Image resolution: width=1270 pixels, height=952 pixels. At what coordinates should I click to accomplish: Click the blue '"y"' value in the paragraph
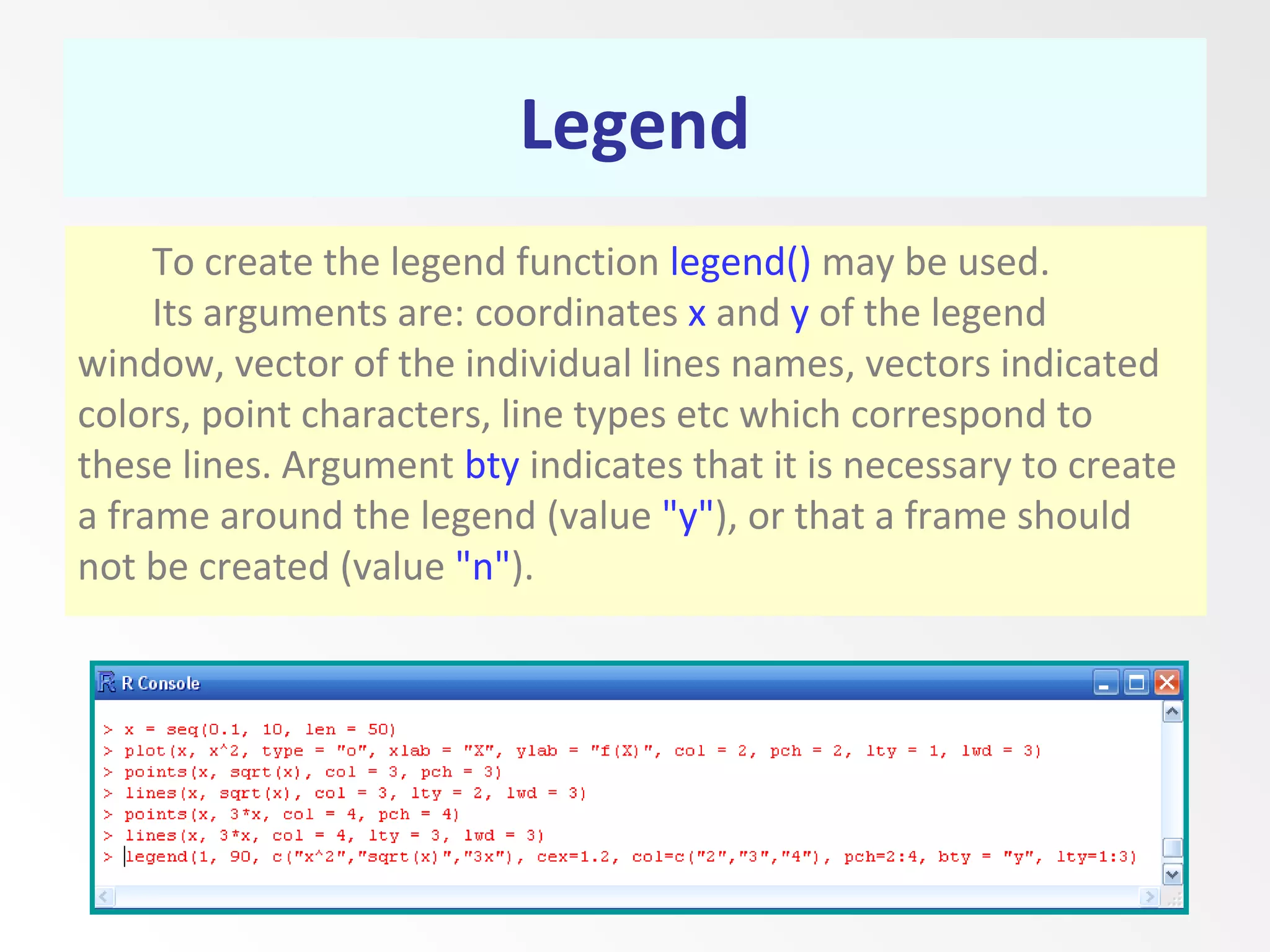click(688, 516)
